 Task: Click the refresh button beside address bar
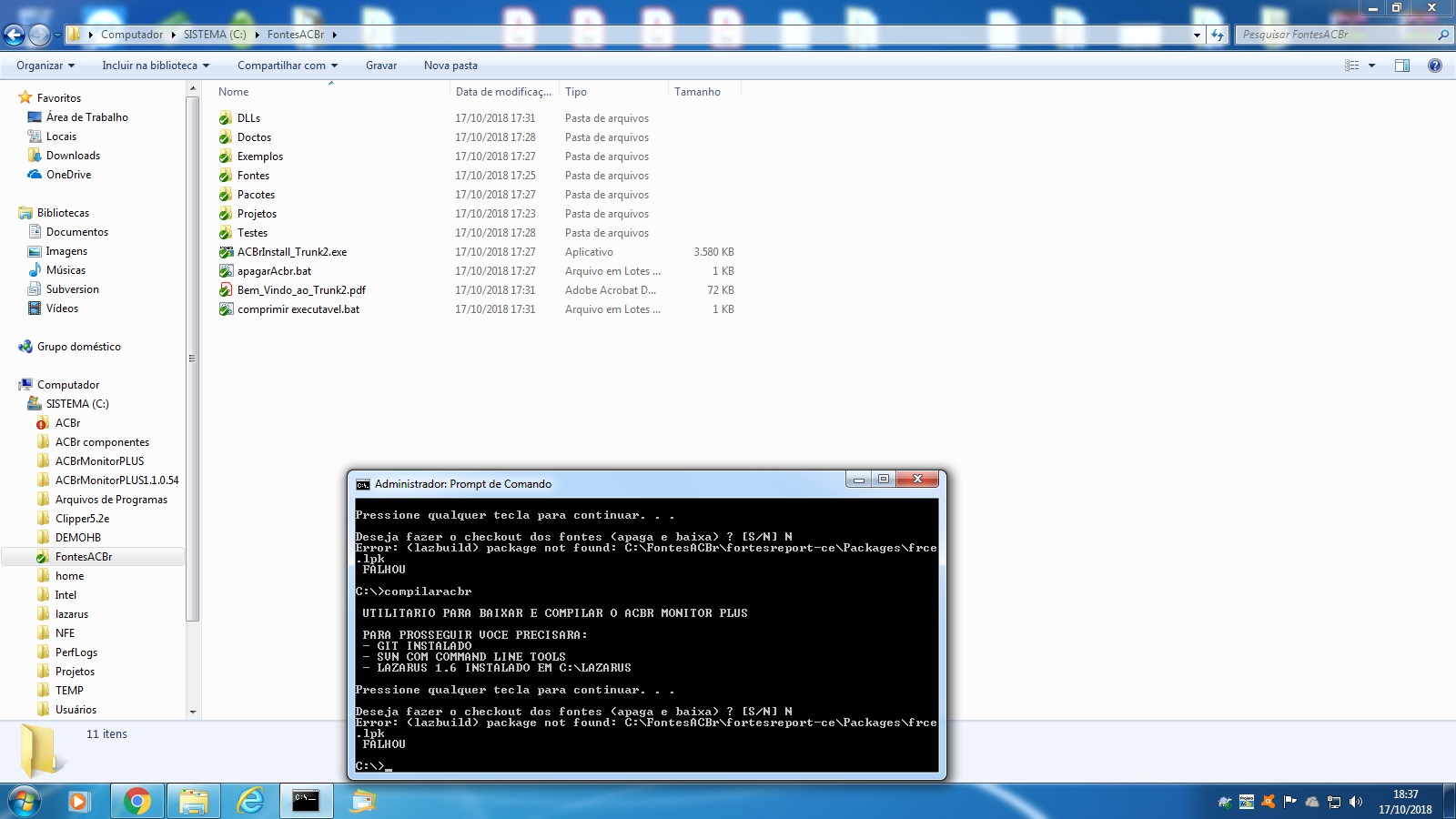coord(1218,35)
